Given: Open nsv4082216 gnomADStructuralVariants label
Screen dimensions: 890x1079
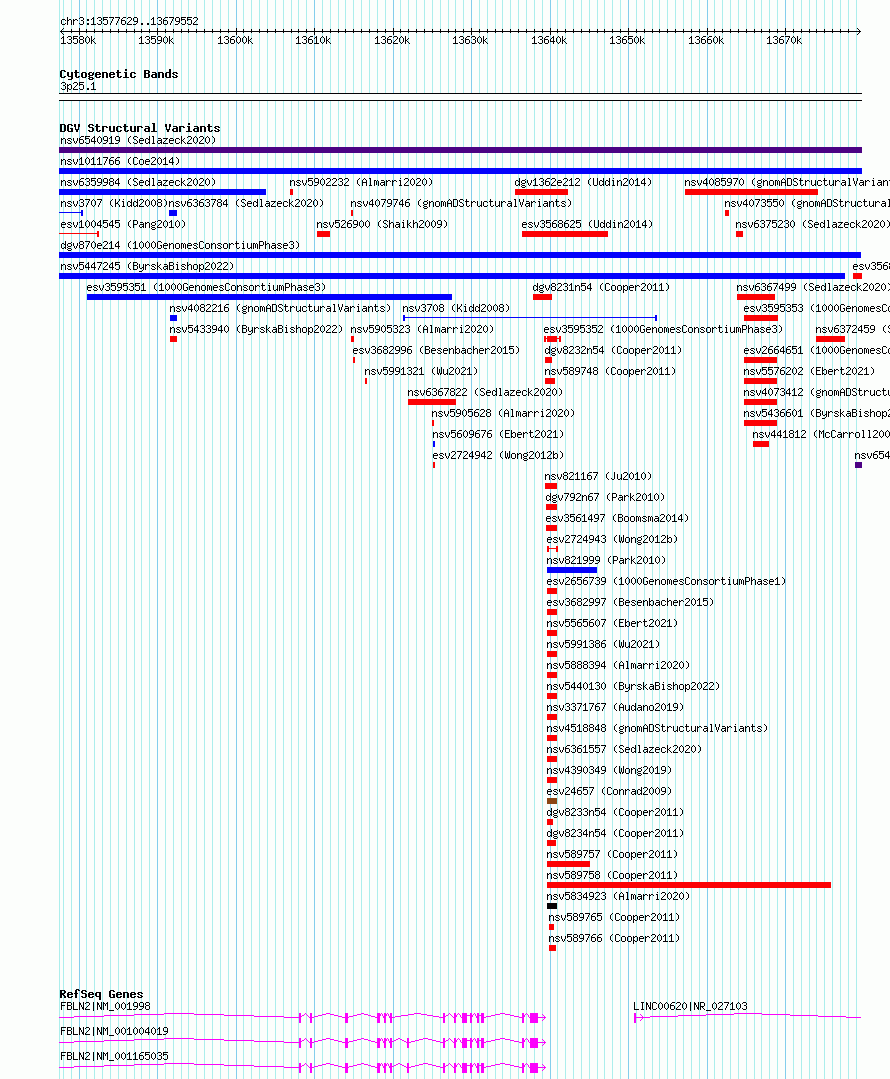Looking at the screenshot, I should (x=280, y=308).
